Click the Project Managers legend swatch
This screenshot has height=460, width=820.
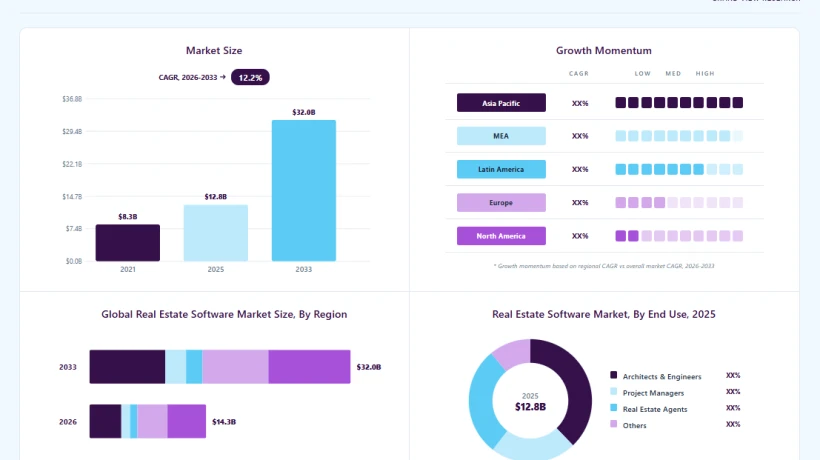pos(613,391)
